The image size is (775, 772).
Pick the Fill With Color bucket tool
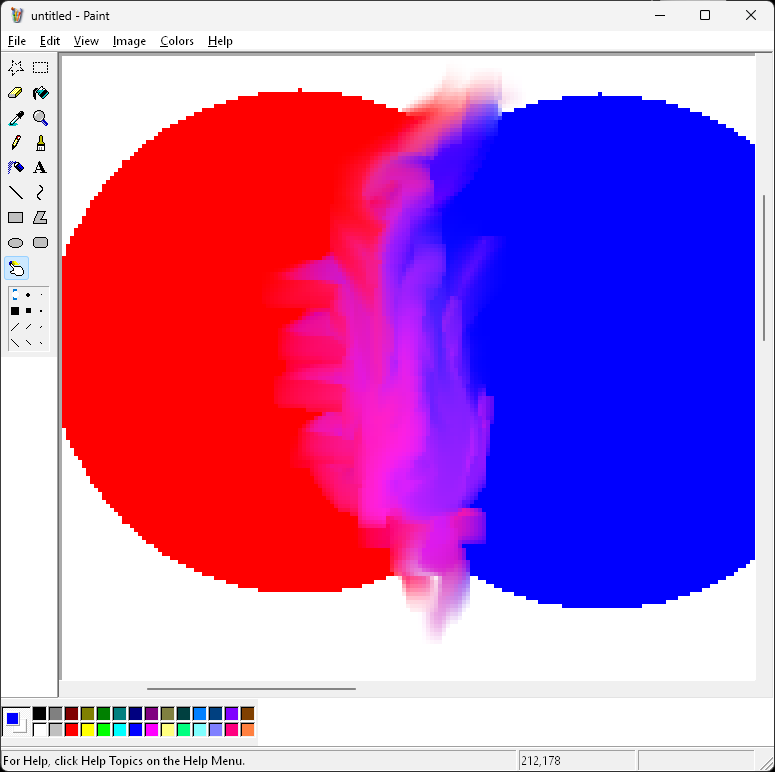(41, 92)
